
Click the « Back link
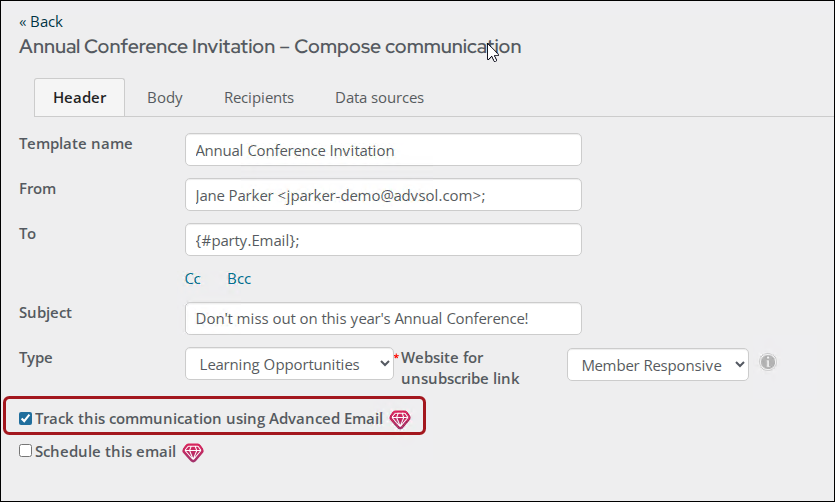pyautogui.click(x=41, y=22)
